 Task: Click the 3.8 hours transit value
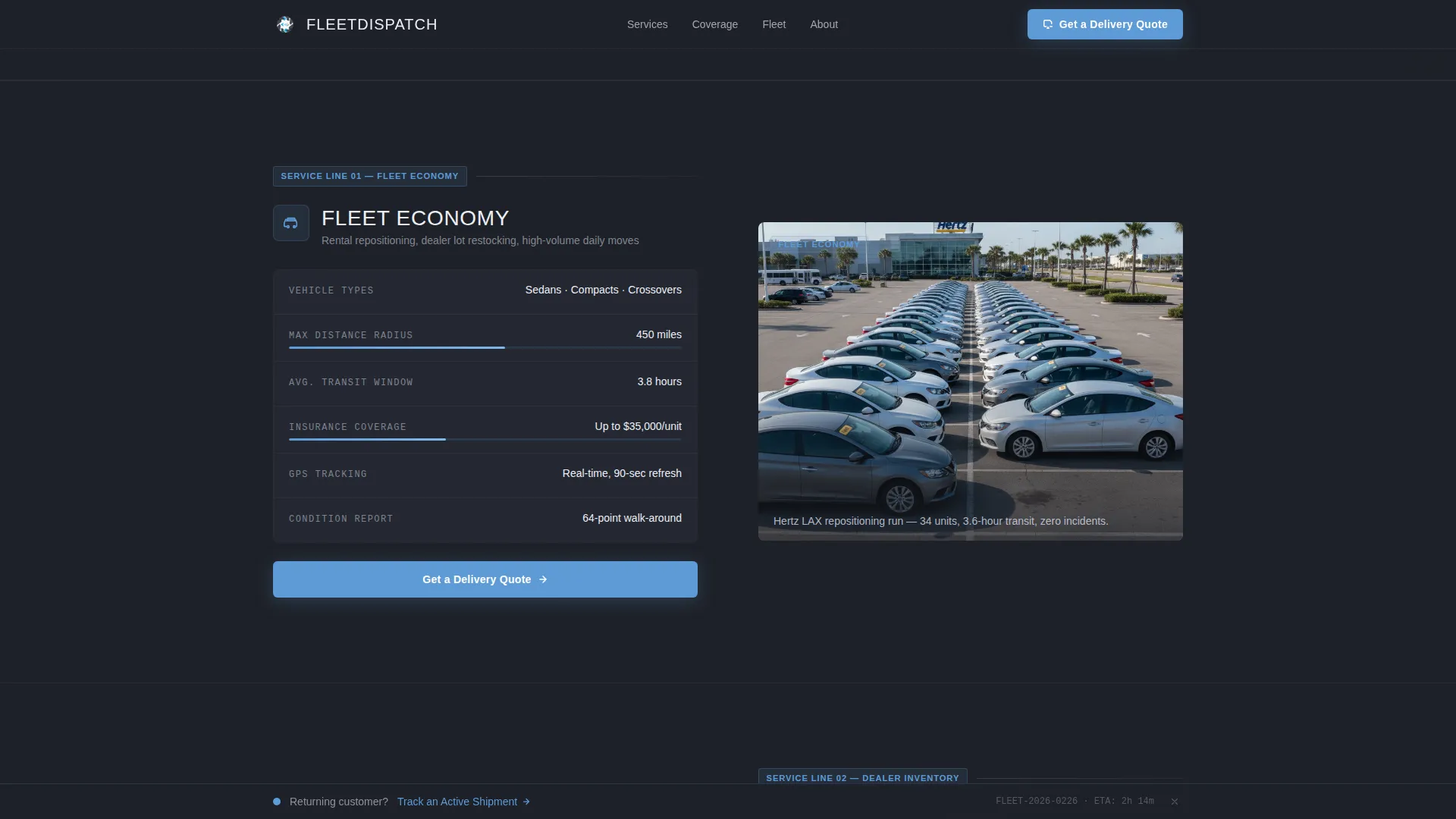659,381
